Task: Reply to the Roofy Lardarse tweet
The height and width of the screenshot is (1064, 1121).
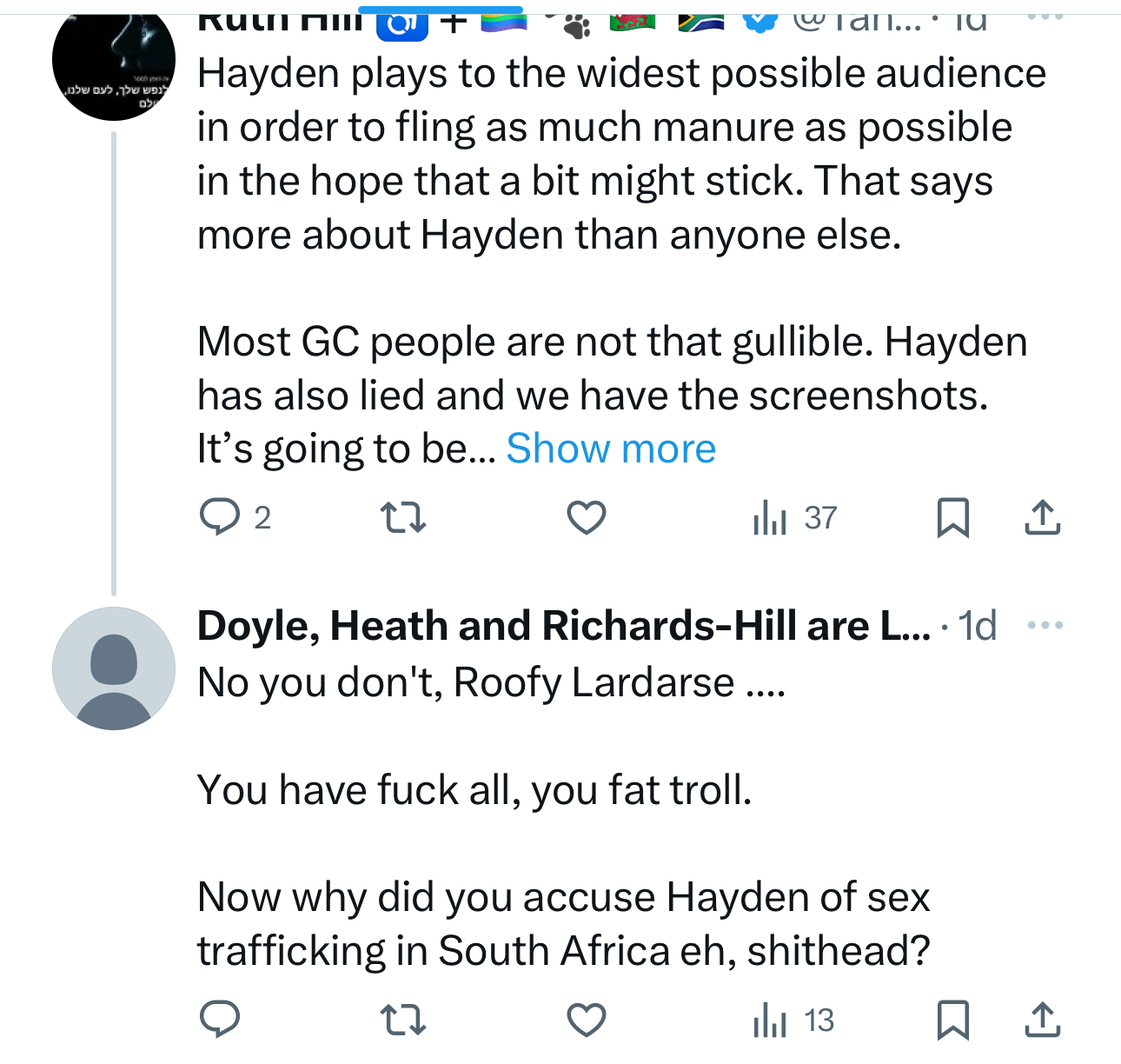Action: pyautogui.click(x=221, y=1020)
